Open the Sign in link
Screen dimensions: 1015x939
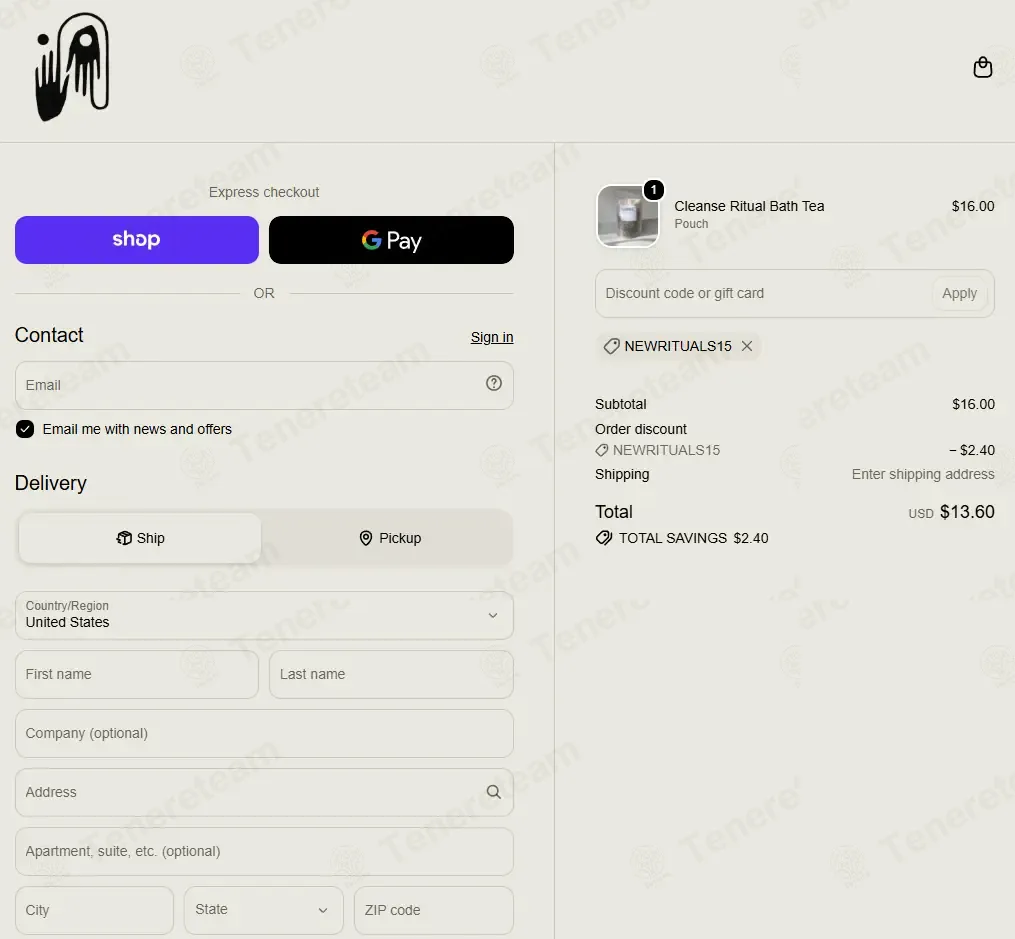pyautogui.click(x=492, y=337)
